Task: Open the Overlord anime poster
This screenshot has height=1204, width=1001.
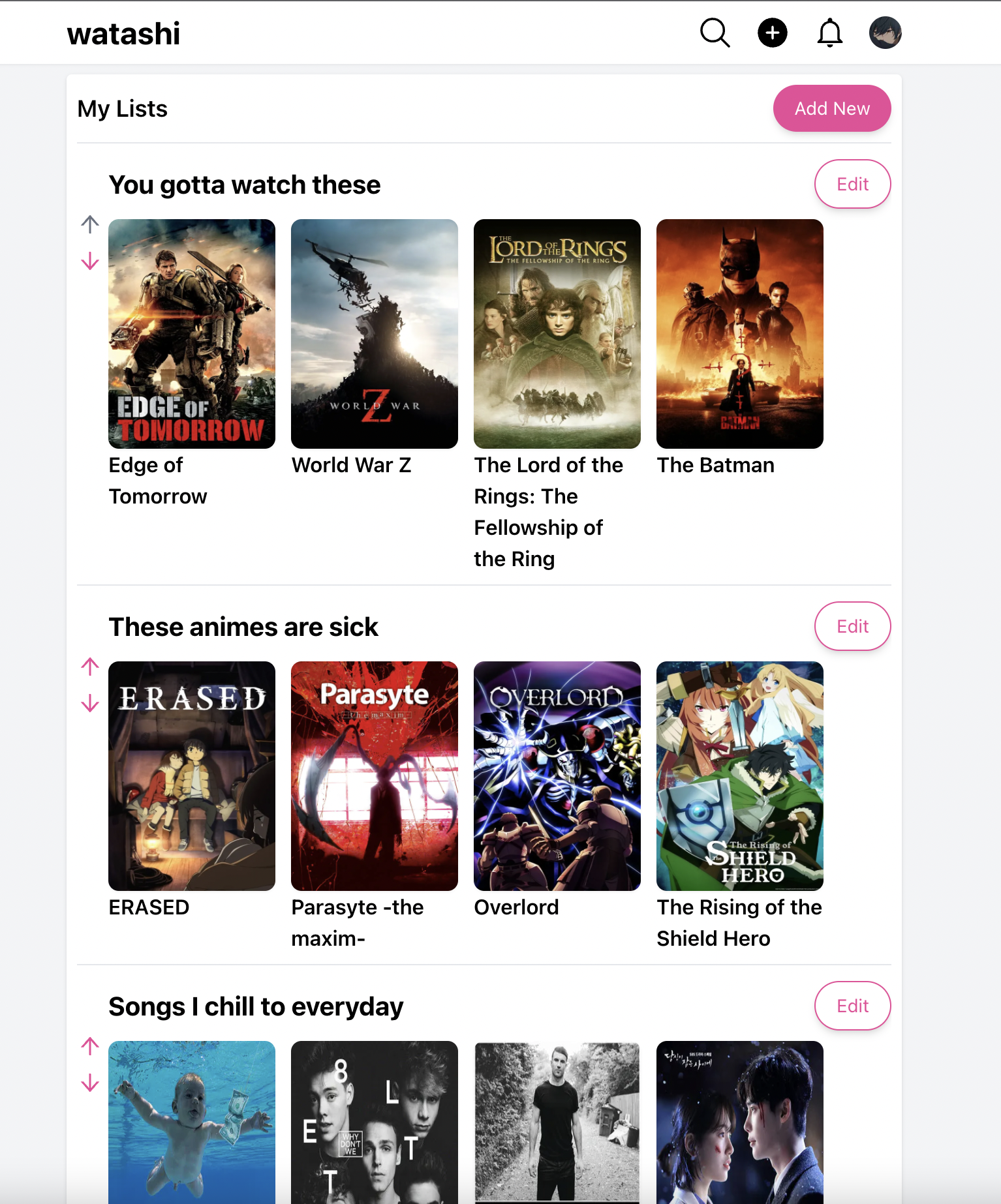Action: click(557, 776)
